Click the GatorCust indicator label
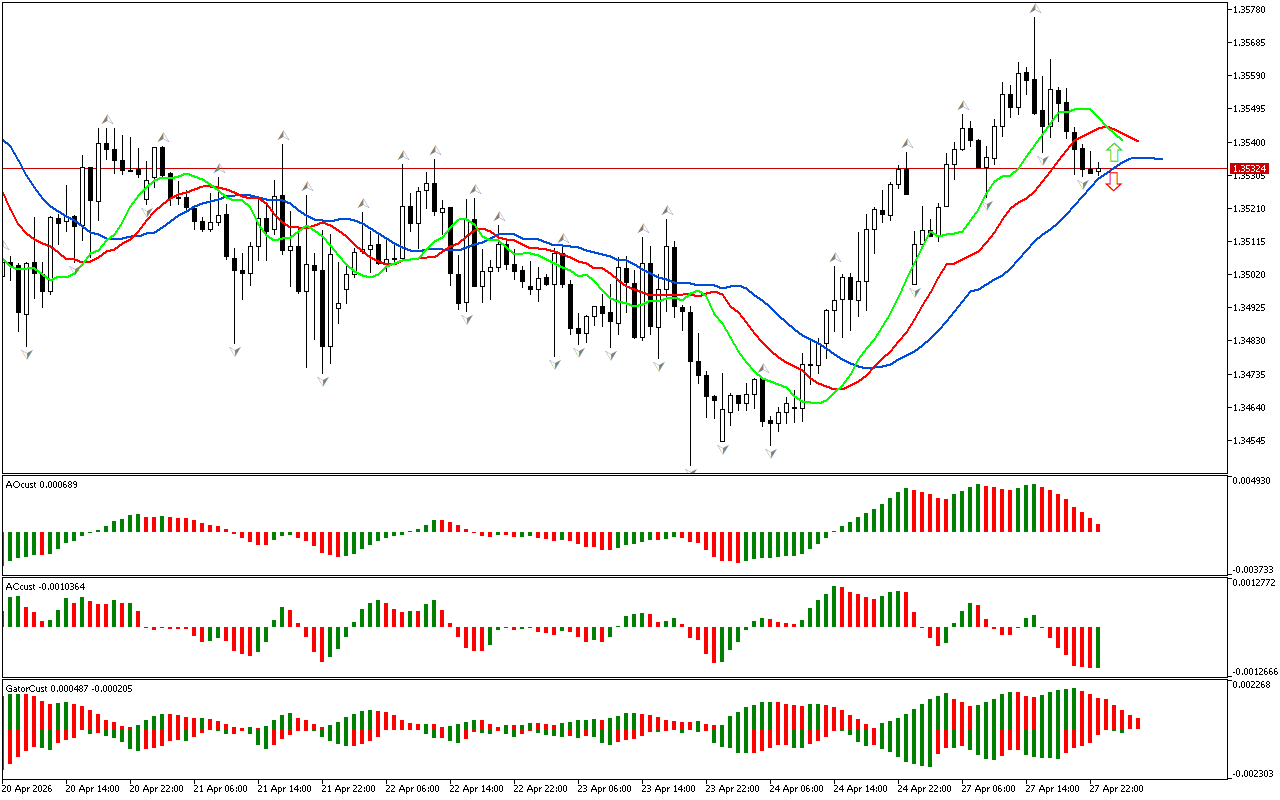The height and width of the screenshot is (800, 1280). pyautogui.click(x=68, y=689)
